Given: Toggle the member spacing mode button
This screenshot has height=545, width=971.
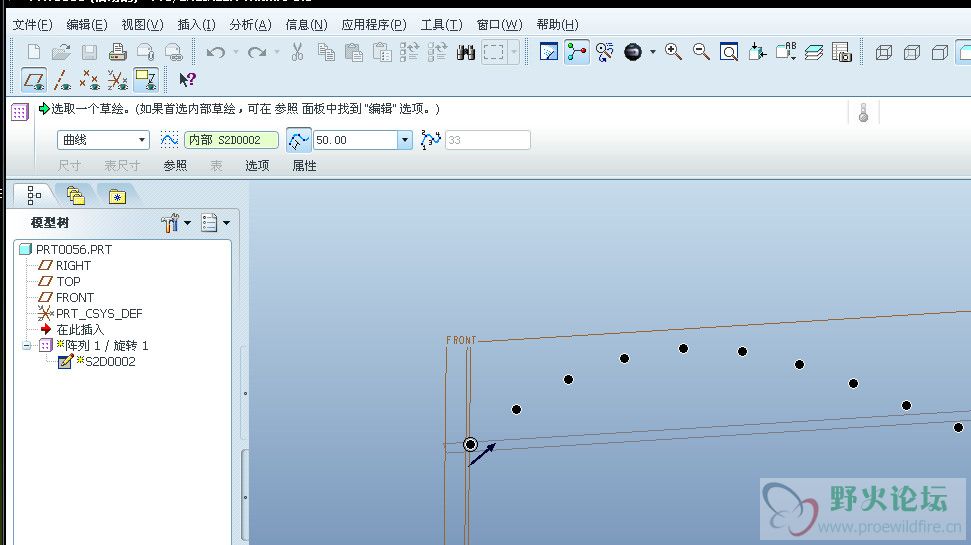Looking at the screenshot, I should tap(298, 140).
